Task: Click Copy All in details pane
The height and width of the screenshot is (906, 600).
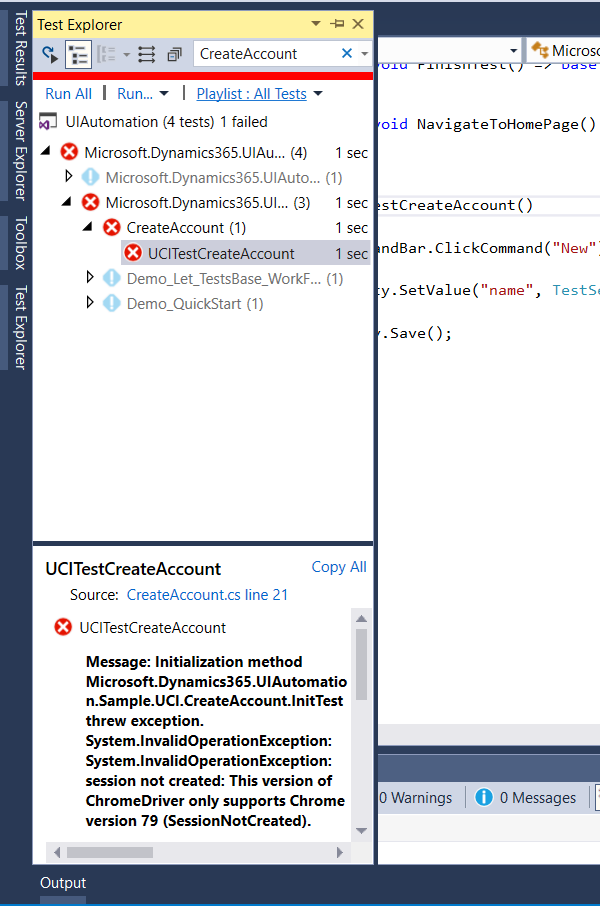Action: point(339,567)
